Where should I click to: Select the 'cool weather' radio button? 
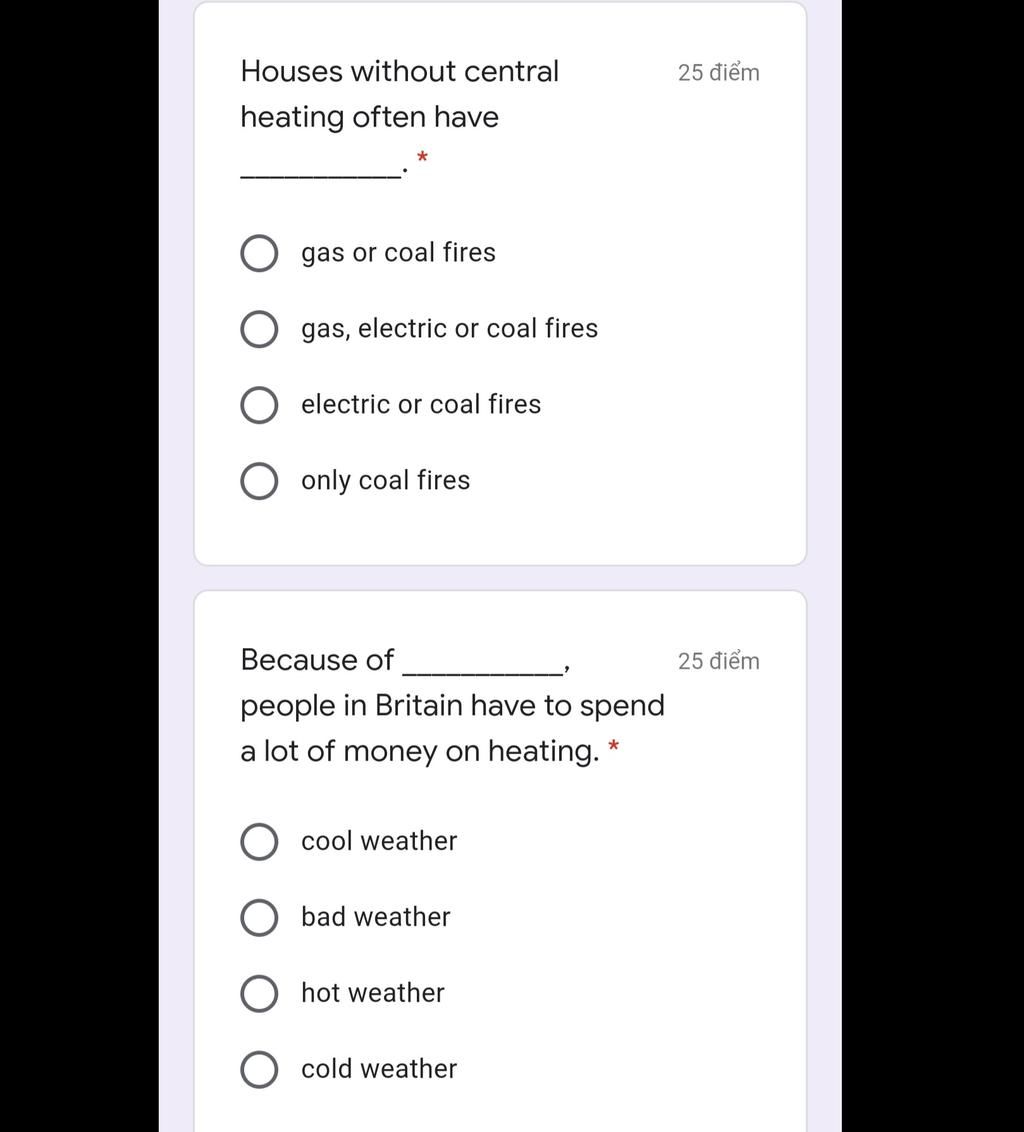[x=259, y=842]
